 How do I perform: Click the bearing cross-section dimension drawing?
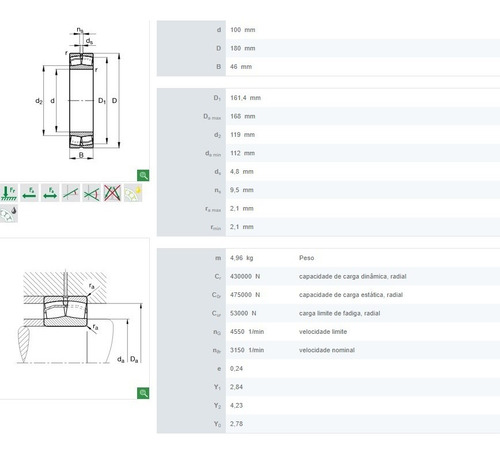(77, 93)
